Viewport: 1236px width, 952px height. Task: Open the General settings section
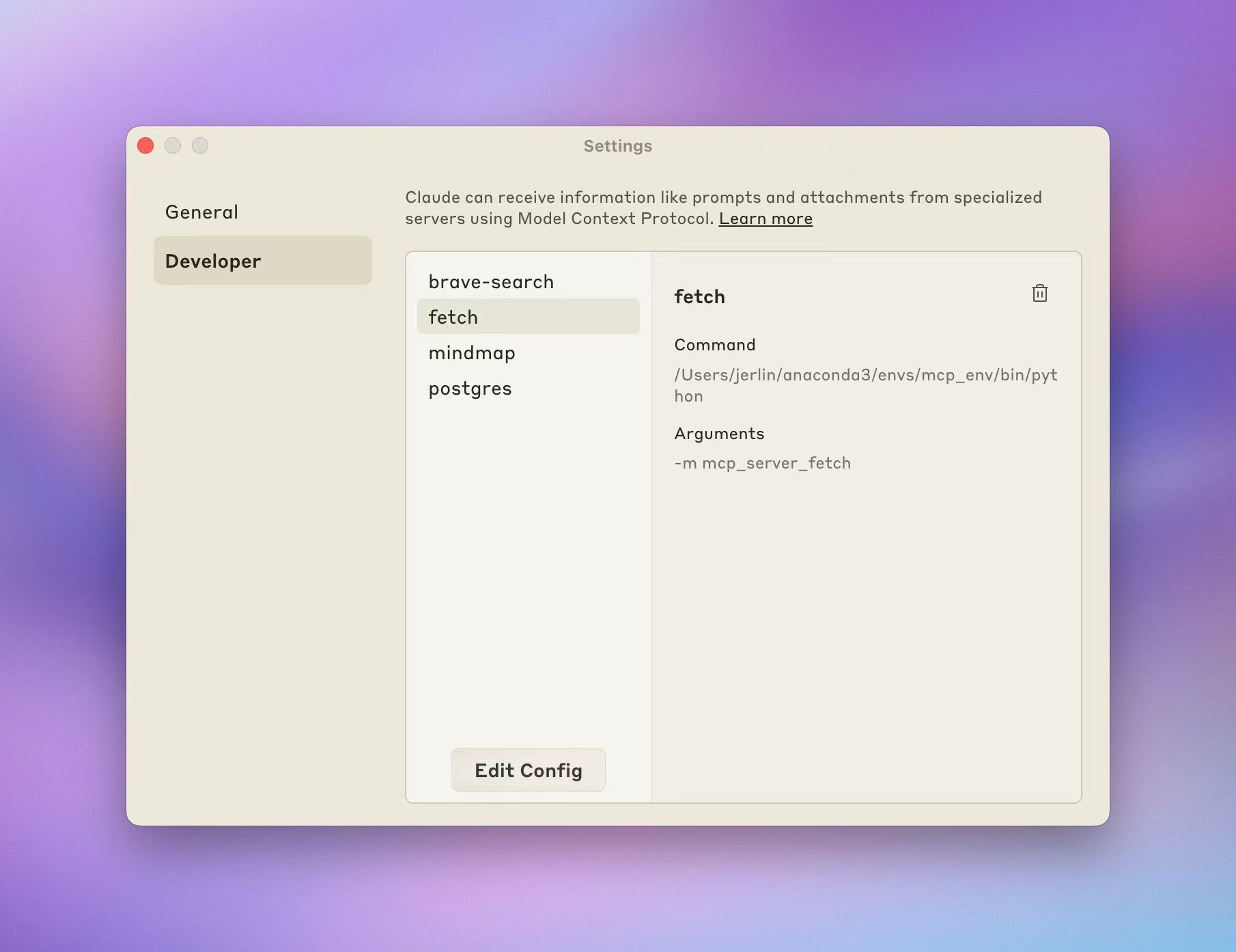[202, 212]
